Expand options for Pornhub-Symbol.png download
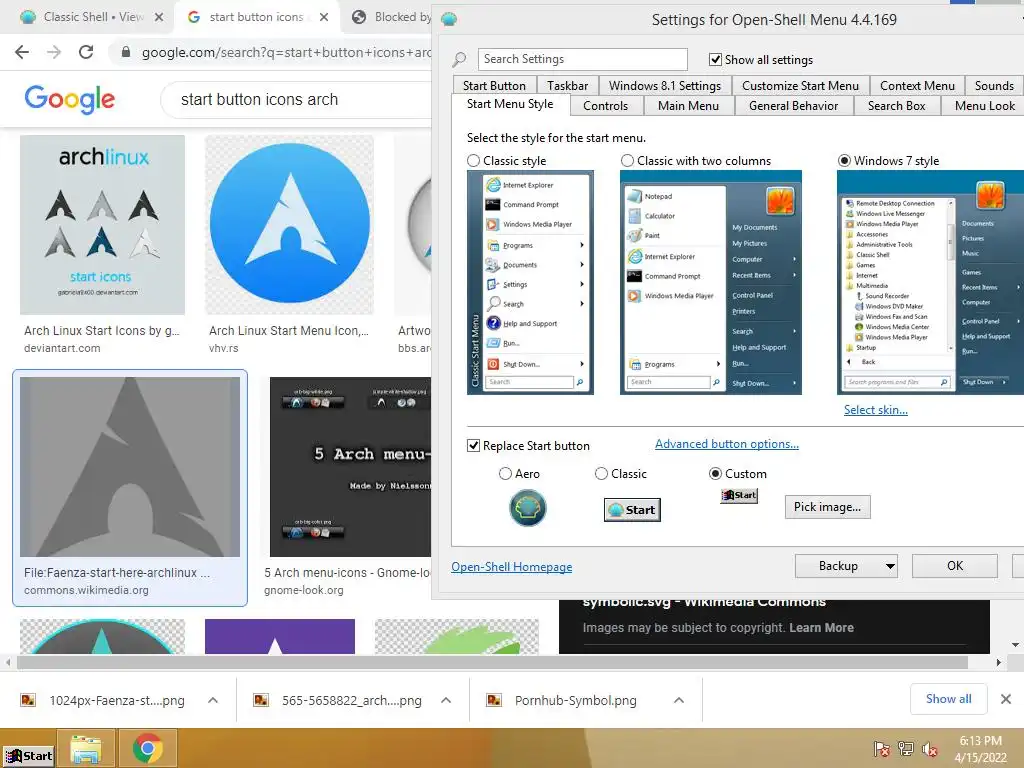 [679, 700]
